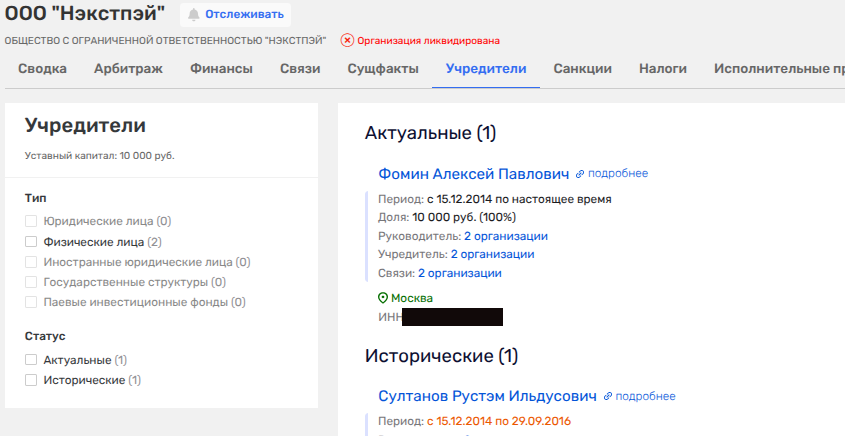Open the Сводка tab

click(x=43, y=69)
